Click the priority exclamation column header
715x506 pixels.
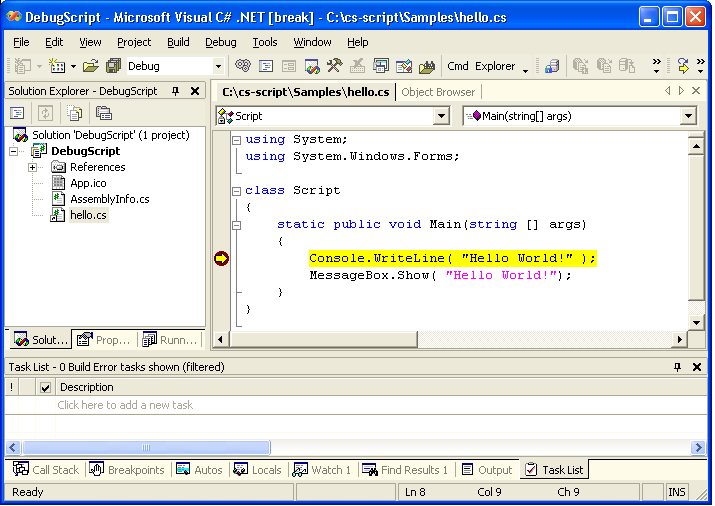12,387
